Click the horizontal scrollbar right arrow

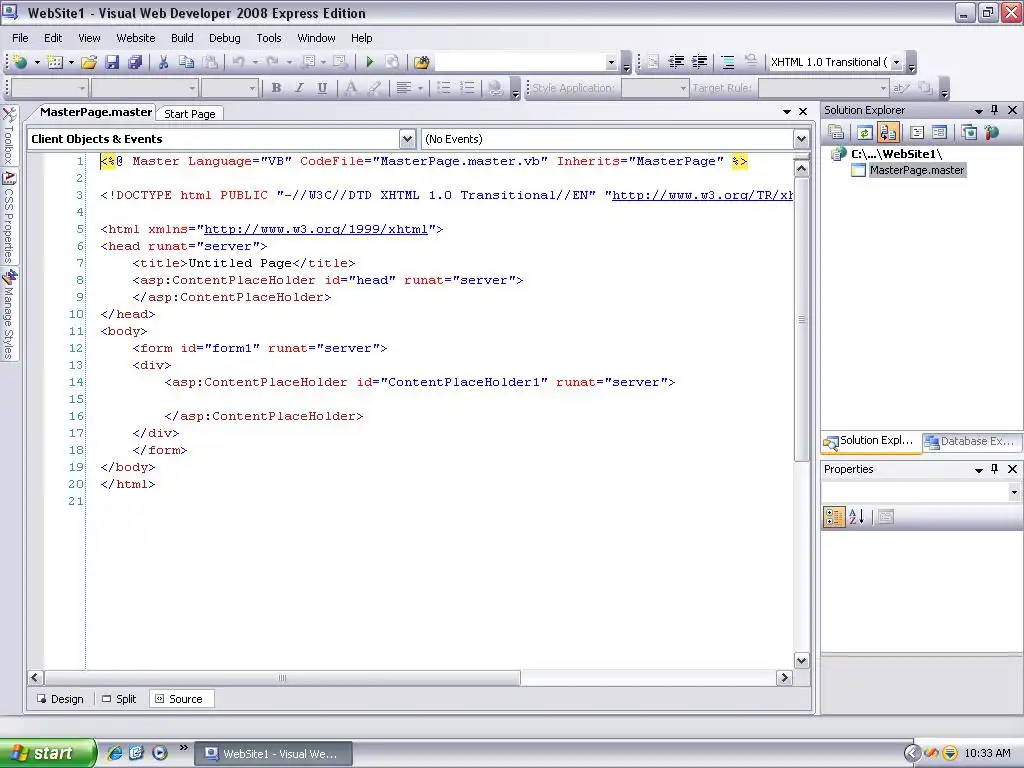click(x=784, y=678)
